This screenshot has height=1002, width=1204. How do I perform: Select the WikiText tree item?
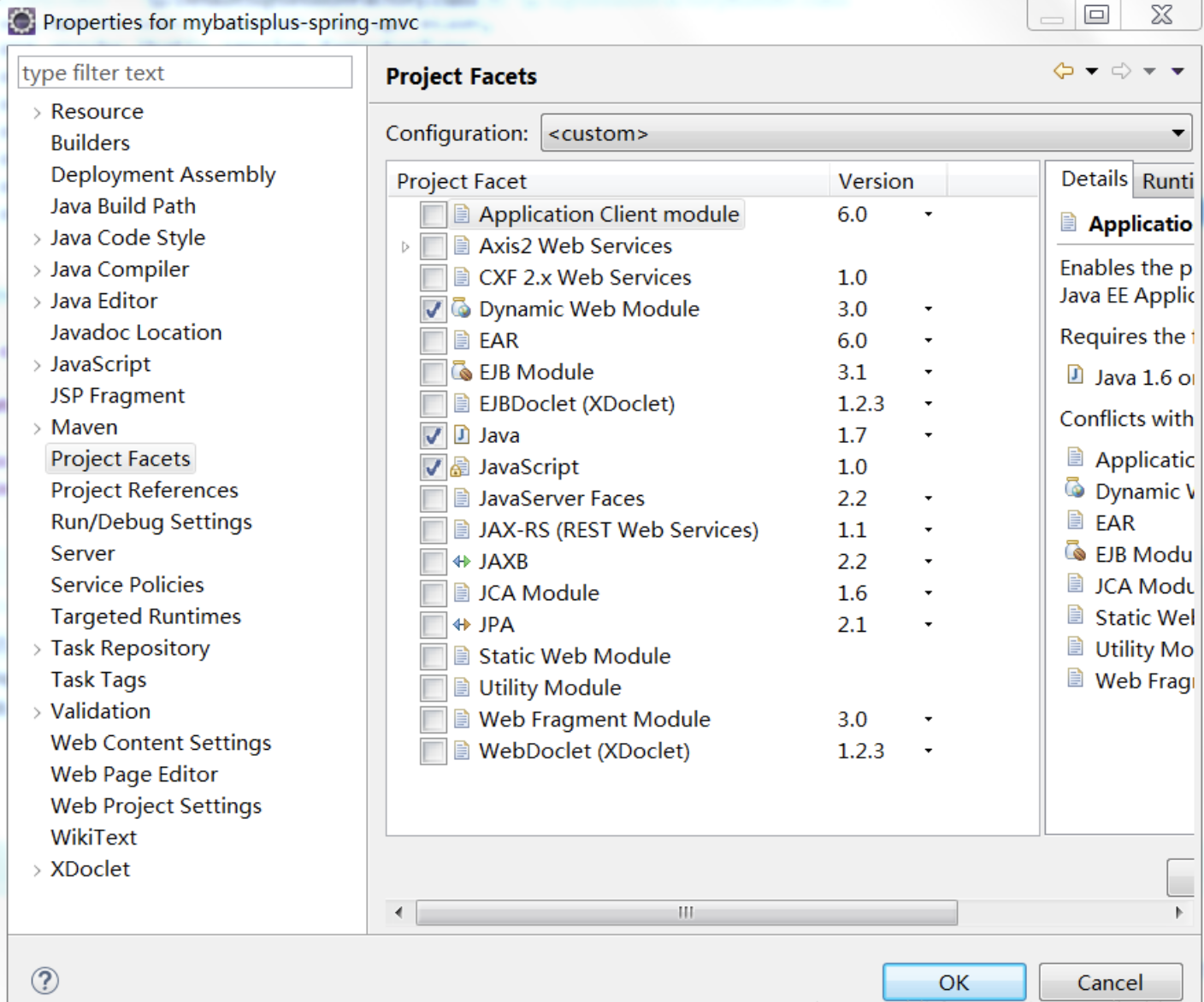click(x=94, y=837)
